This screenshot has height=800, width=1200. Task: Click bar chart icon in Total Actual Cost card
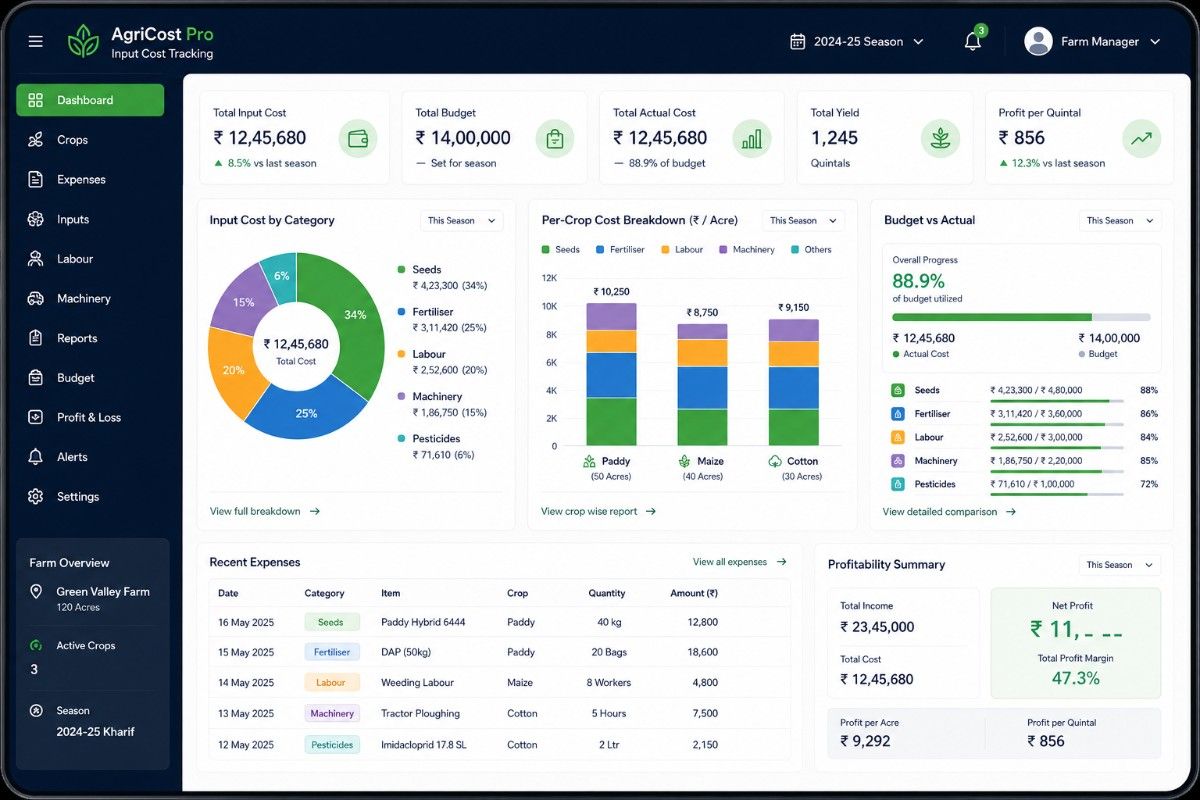click(x=752, y=138)
